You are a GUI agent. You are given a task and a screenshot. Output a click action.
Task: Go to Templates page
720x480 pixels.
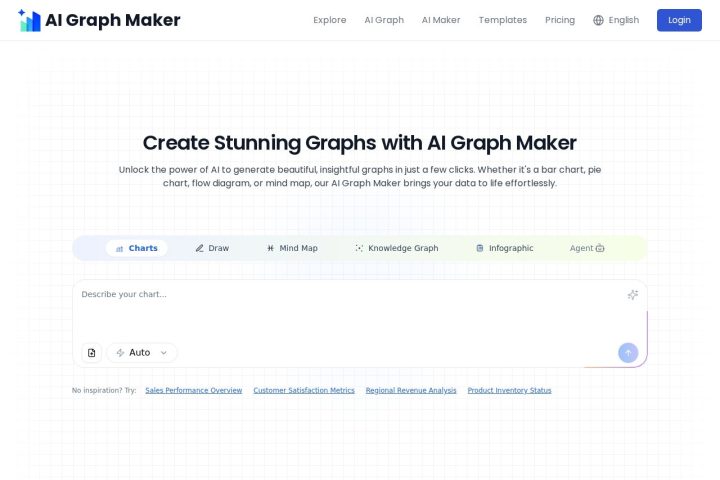point(503,20)
